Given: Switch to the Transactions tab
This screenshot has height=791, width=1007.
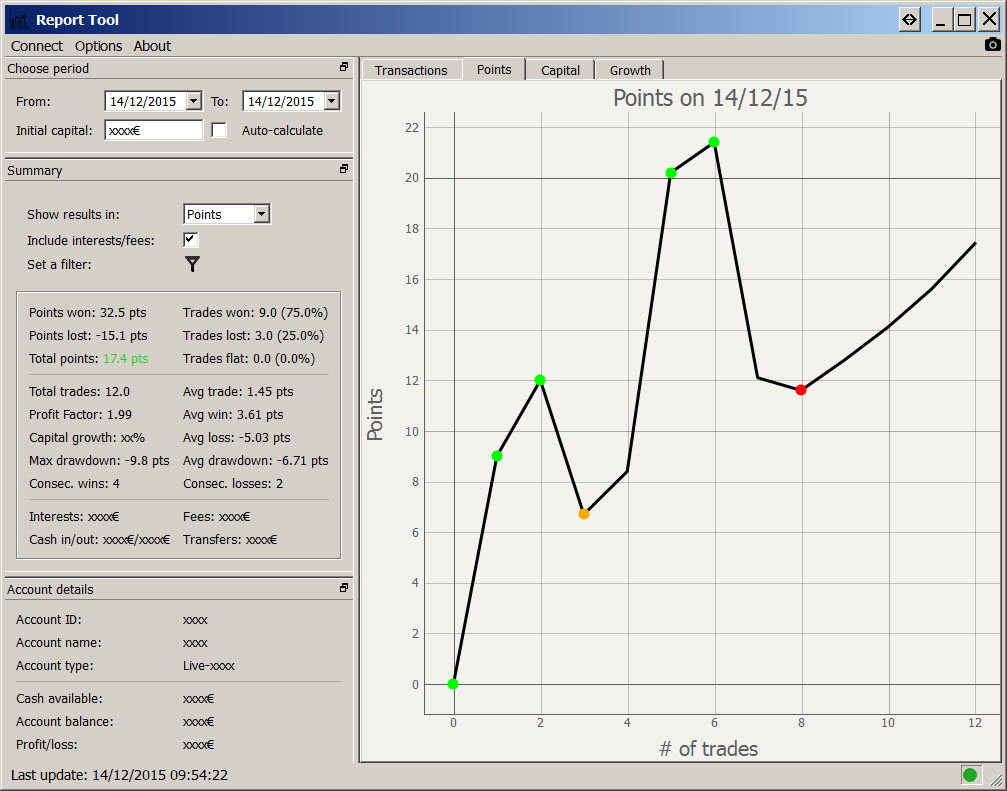Looking at the screenshot, I should click(411, 70).
